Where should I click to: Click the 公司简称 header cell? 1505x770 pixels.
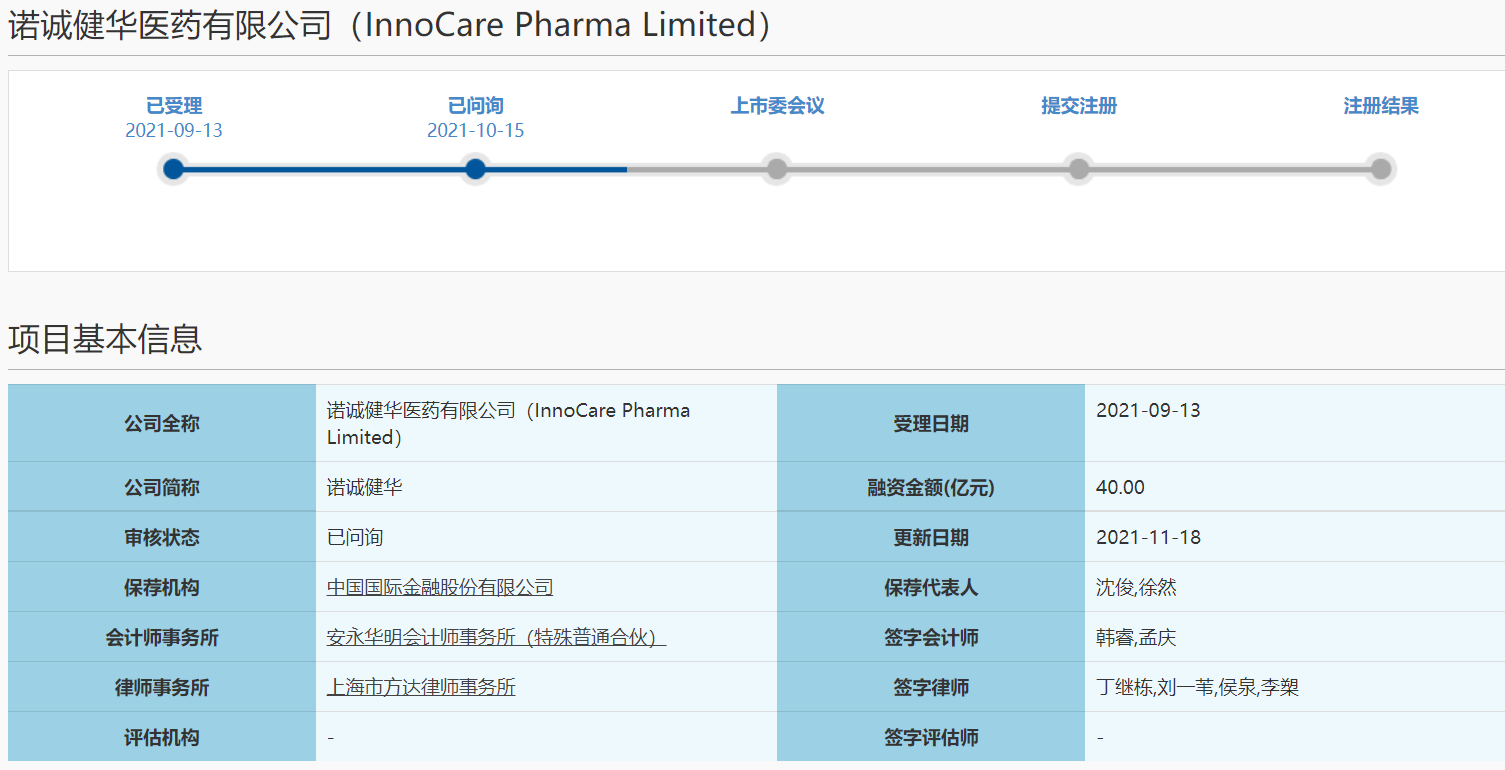pos(162,487)
